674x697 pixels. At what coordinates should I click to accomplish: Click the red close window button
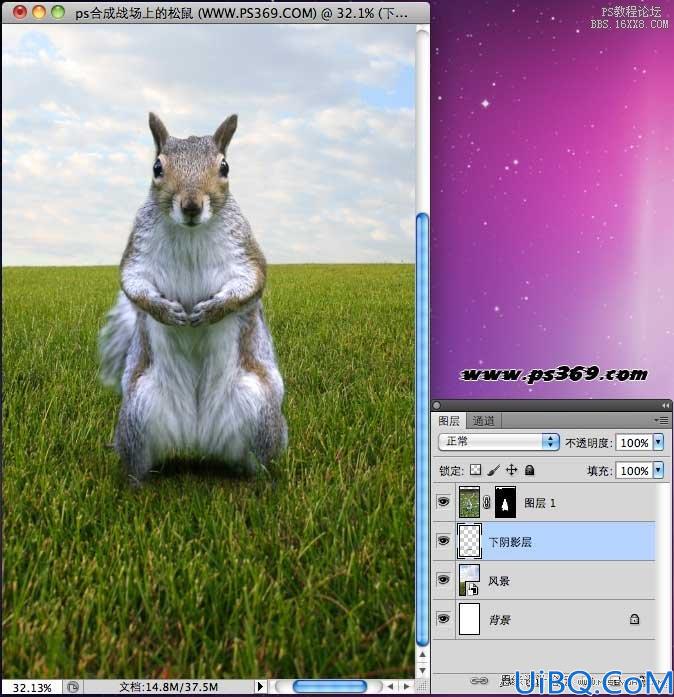pos(20,12)
